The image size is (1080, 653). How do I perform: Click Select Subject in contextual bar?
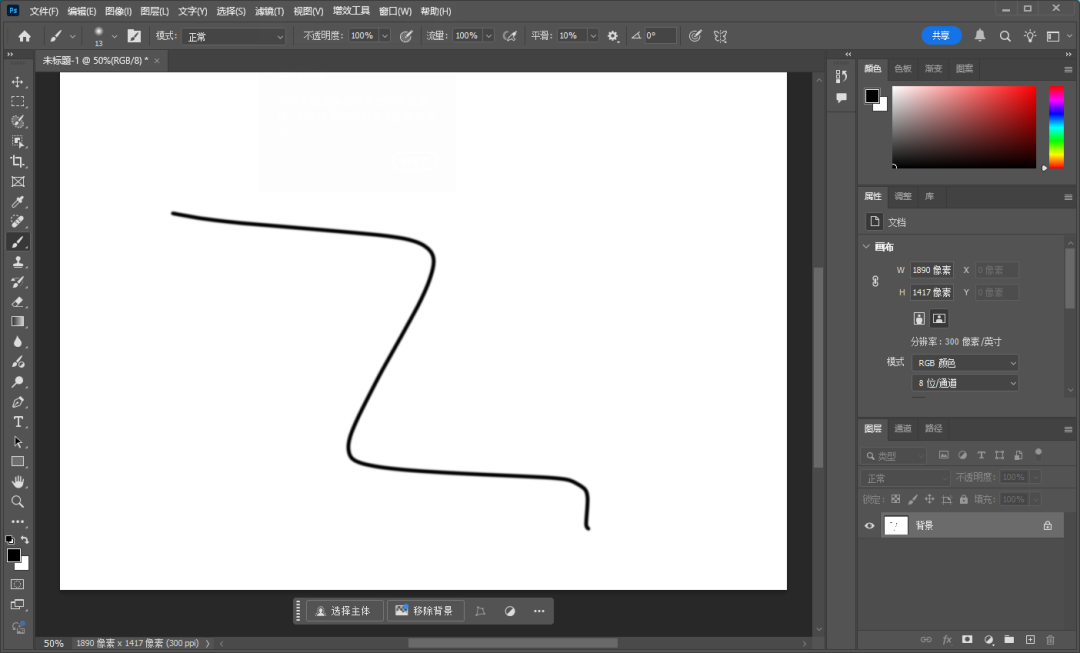point(344,611)
